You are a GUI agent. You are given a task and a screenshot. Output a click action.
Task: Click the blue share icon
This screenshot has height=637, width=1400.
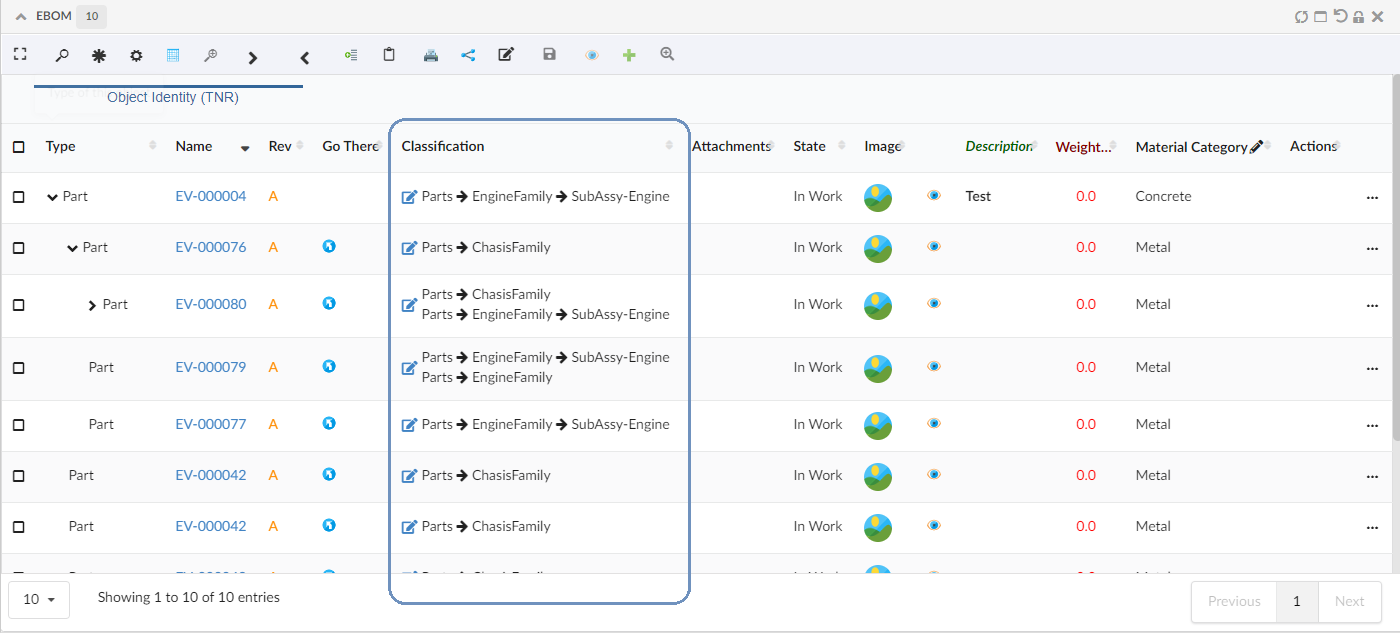[x=468, y=56]
